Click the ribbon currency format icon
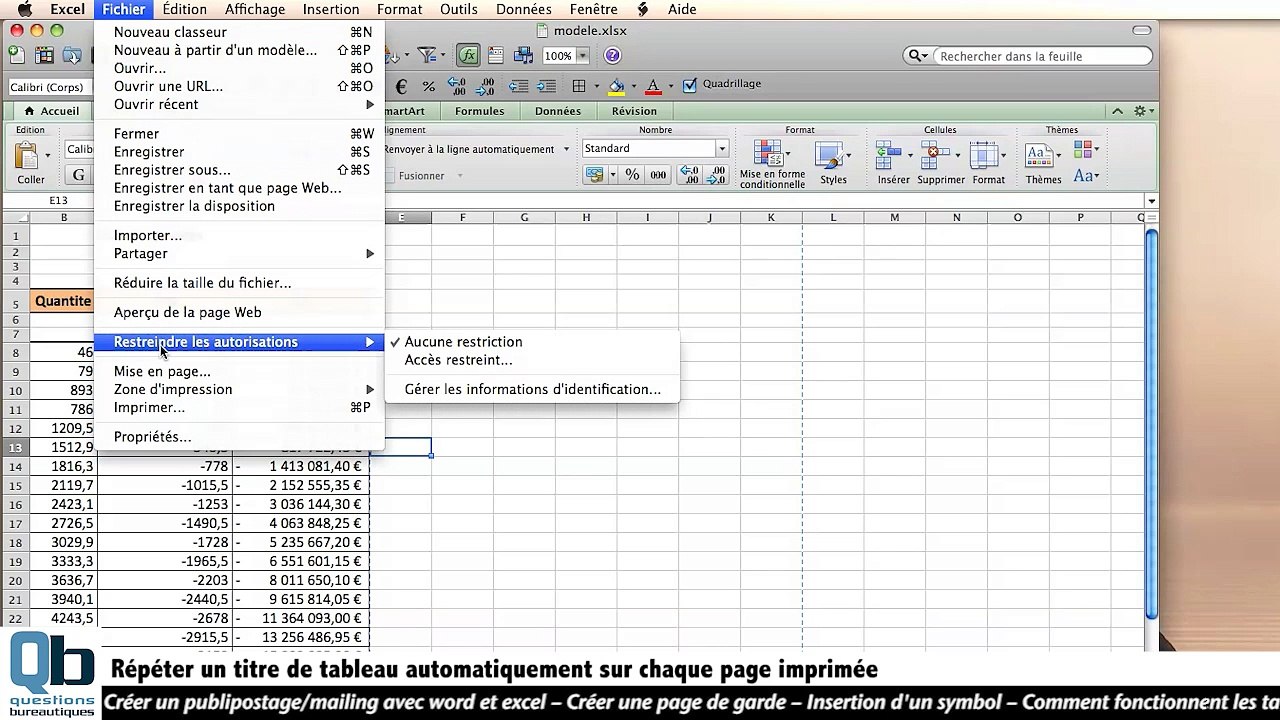The image size is (1280, 720). [x=595, y=175]
